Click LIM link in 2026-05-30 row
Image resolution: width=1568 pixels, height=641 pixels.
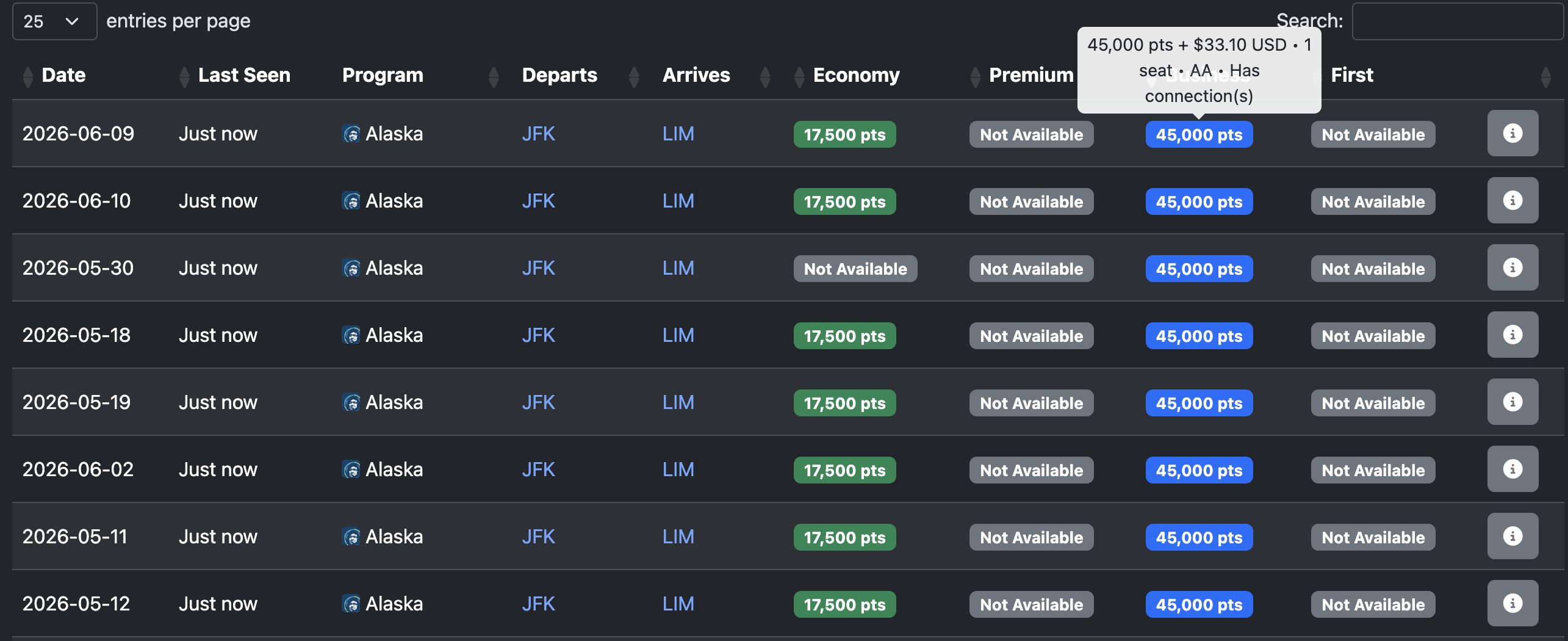click(678, 268)
